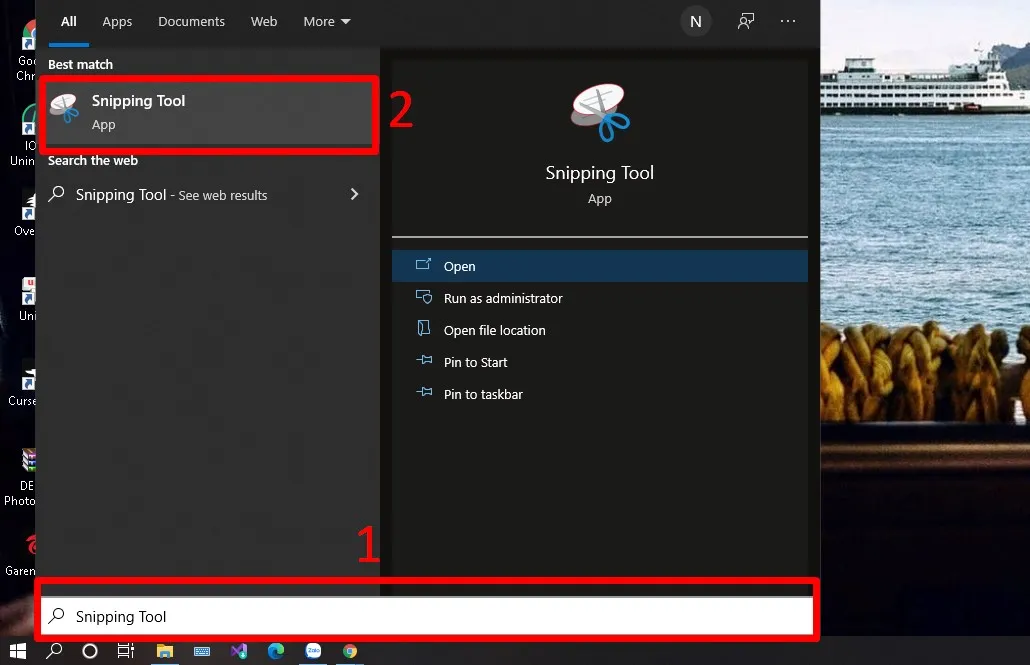This screenshot has height=665, width=1030.
Task: Expand the More filter dropdown
Action: click(x=326, y=21)
